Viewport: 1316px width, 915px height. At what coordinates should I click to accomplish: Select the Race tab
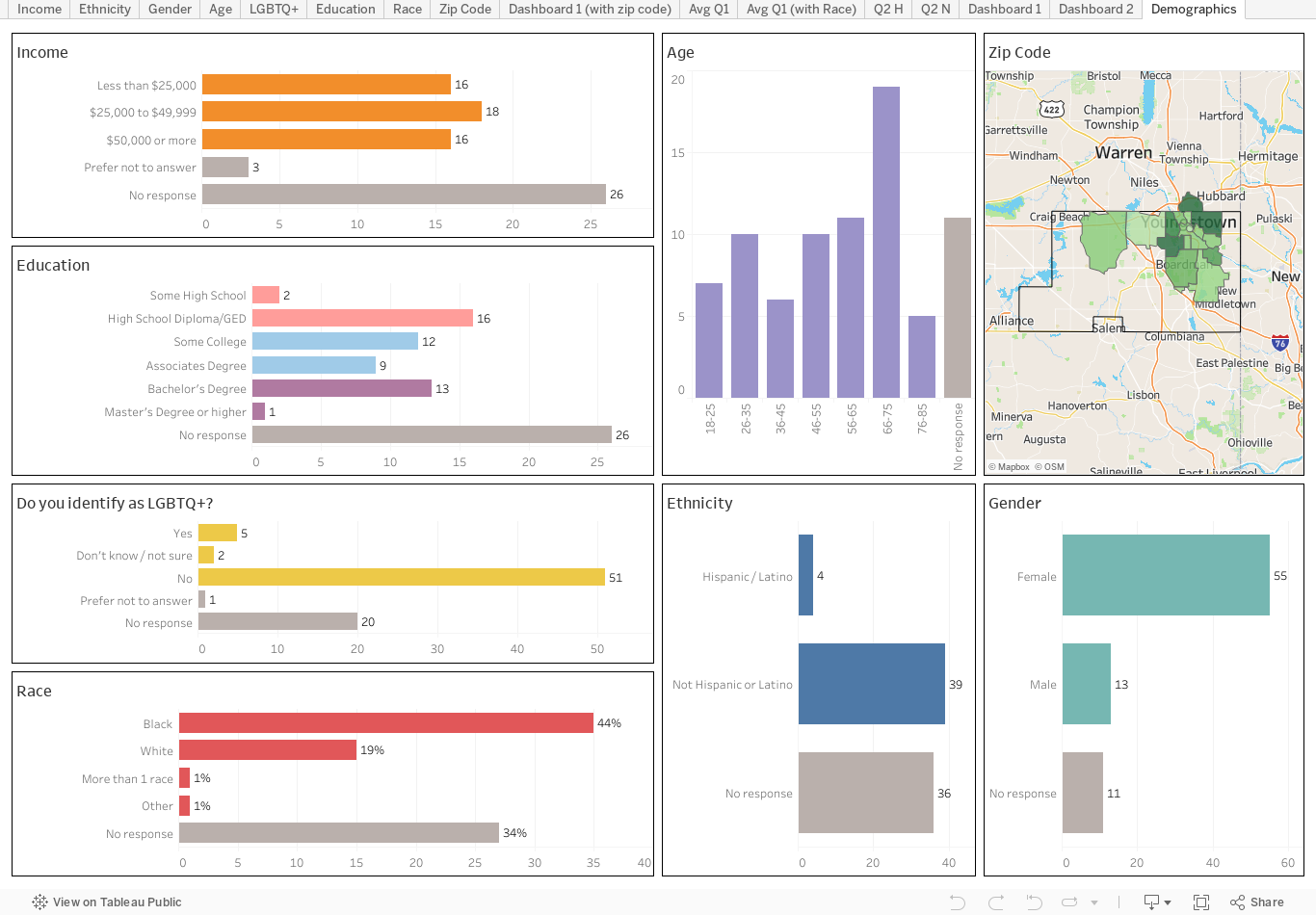(x=408, y=9)
